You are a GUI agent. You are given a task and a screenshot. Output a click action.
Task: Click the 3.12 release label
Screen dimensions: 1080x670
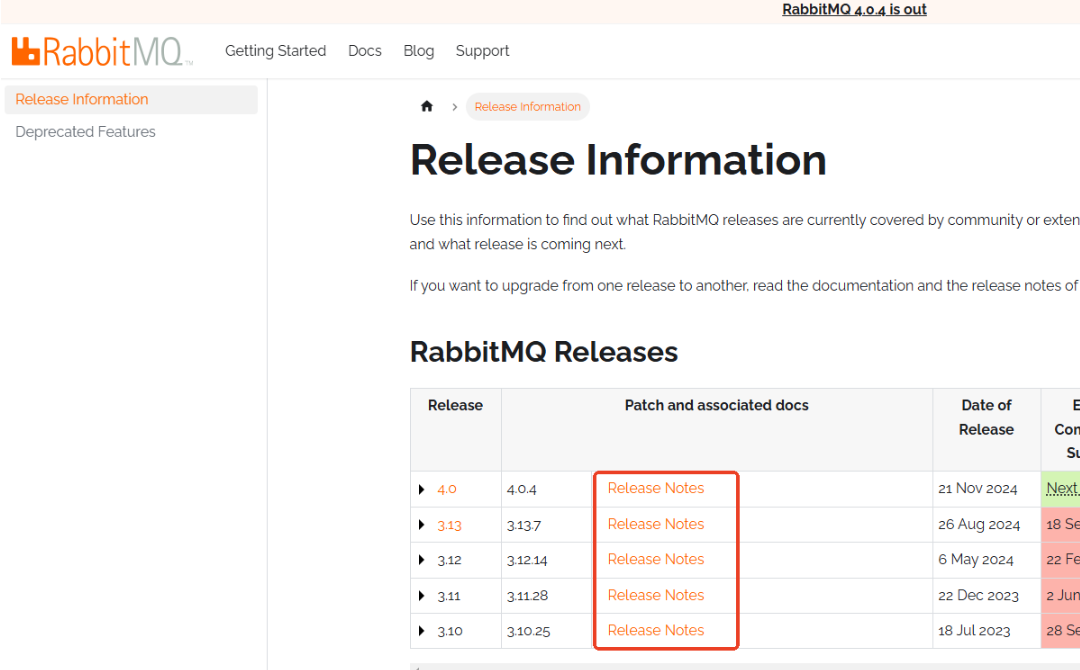(449, 561)
